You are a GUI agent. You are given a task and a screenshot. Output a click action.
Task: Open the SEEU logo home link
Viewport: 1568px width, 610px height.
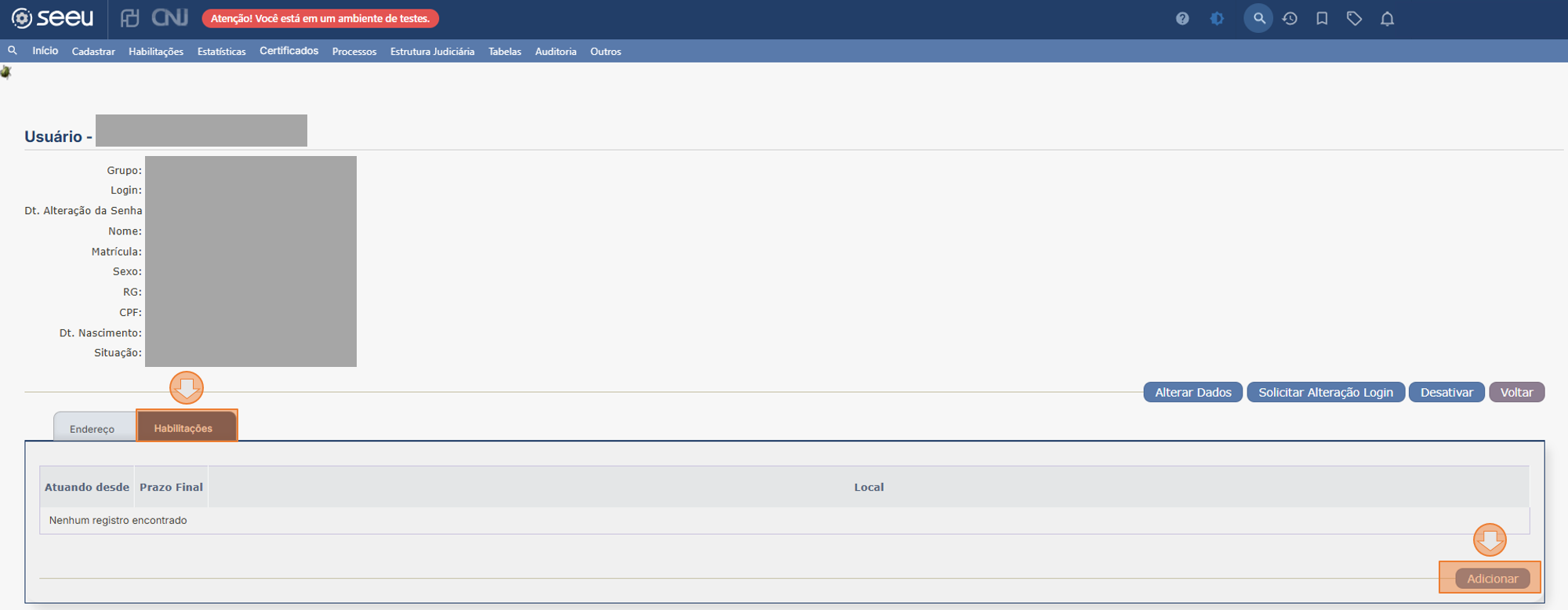(53, 18)
